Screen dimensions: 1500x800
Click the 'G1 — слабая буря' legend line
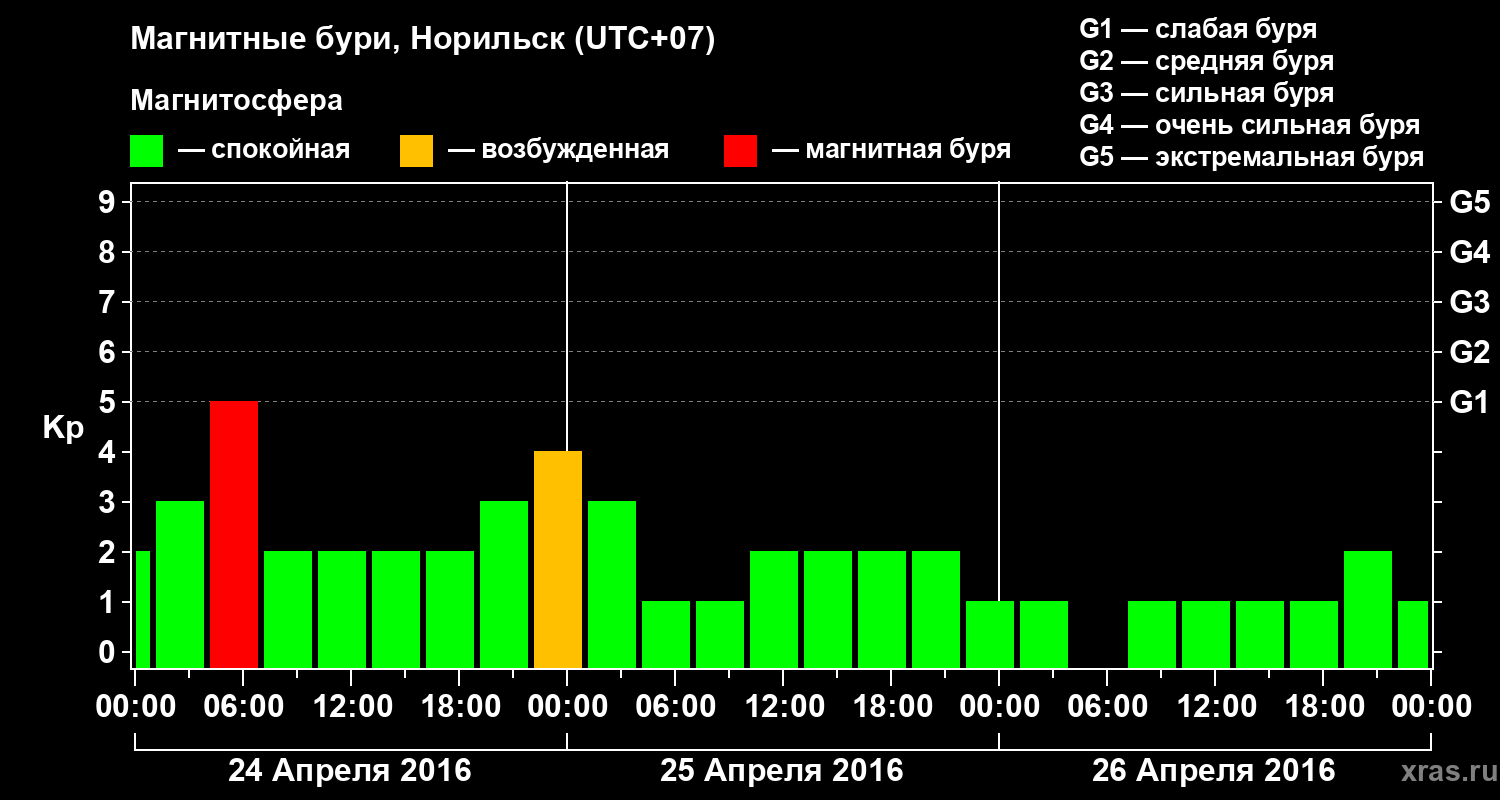(x=1198, y=29)
